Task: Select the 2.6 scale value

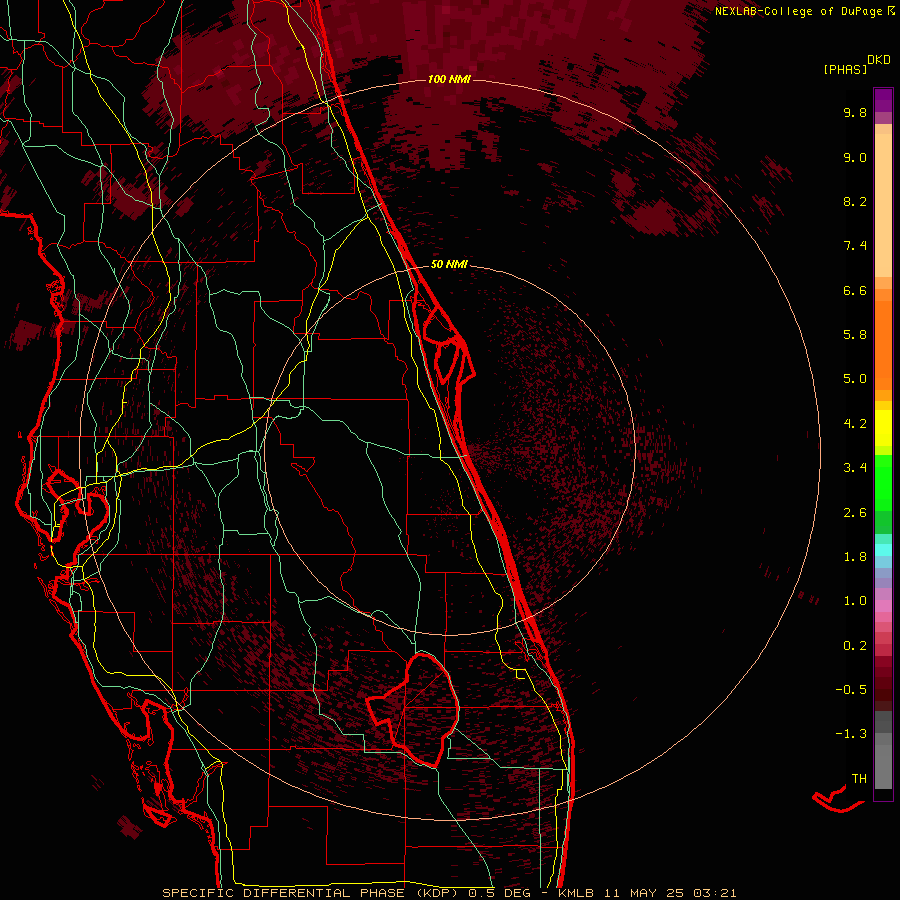Action: [x=855, y=513]
